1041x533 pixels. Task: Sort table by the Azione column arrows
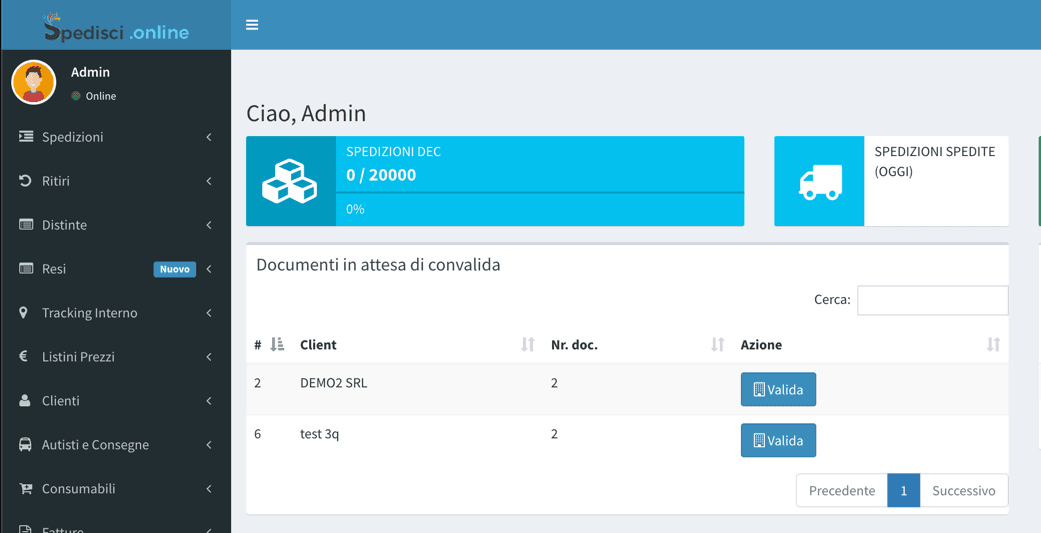pyautogui.click(x=993, y=344)
